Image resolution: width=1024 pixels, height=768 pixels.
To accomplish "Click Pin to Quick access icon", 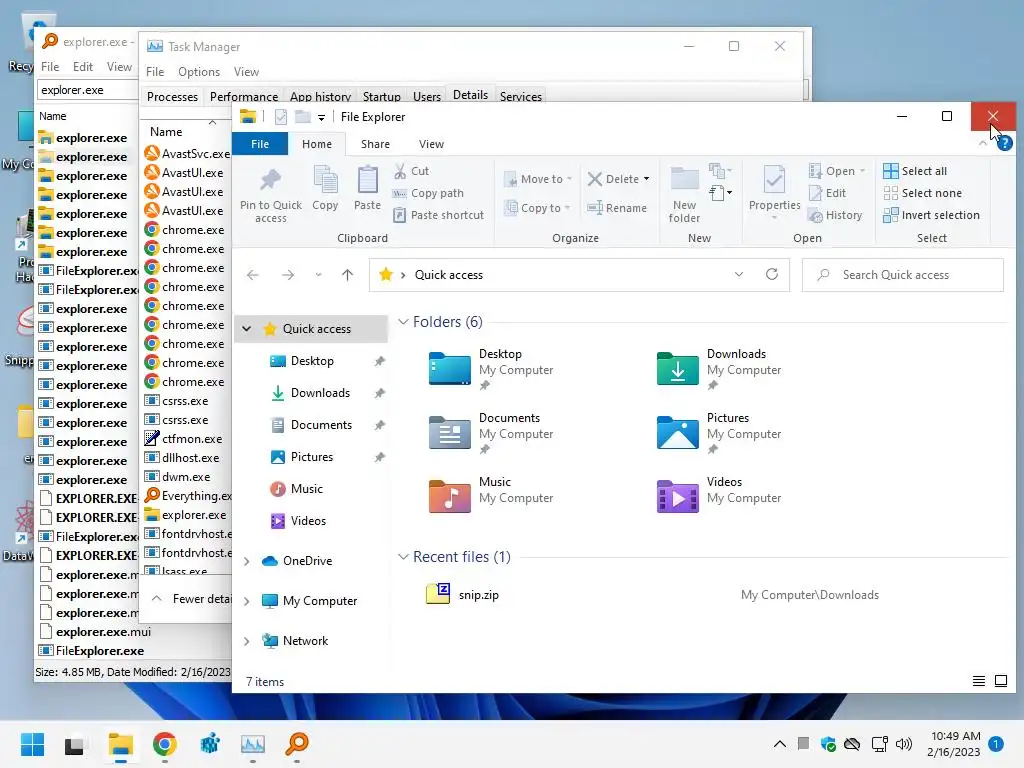I will click(x=270, y=180).
